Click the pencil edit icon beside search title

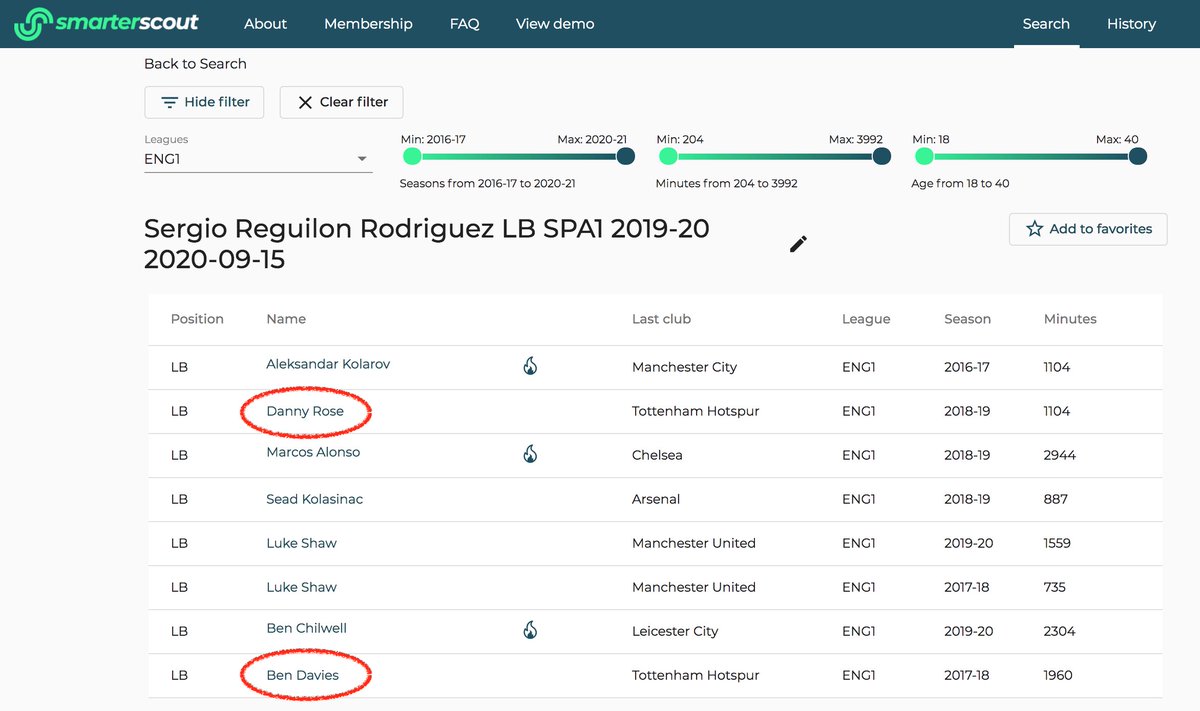(798, 244)
